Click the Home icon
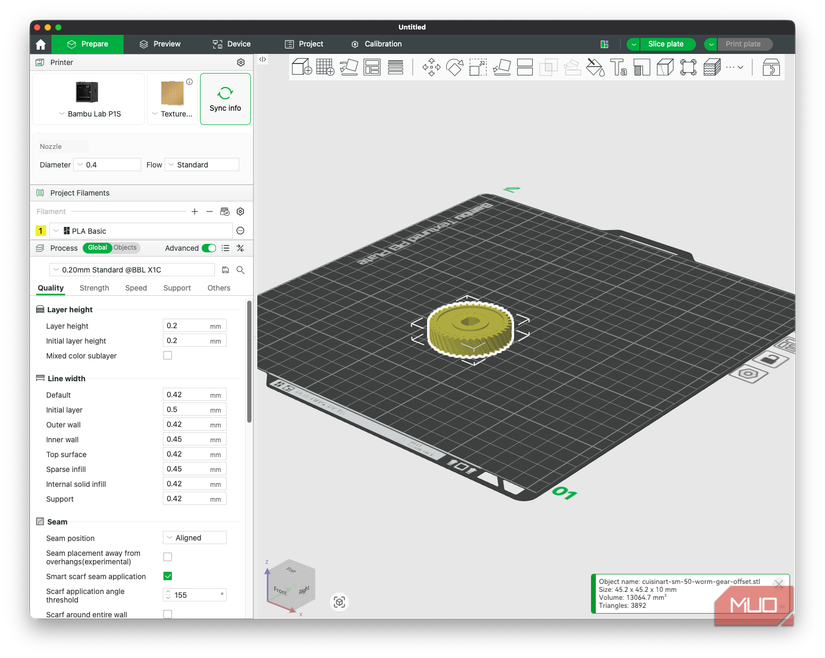The width and height of the screenshot is (825, 658). click(x=41, y=45)
